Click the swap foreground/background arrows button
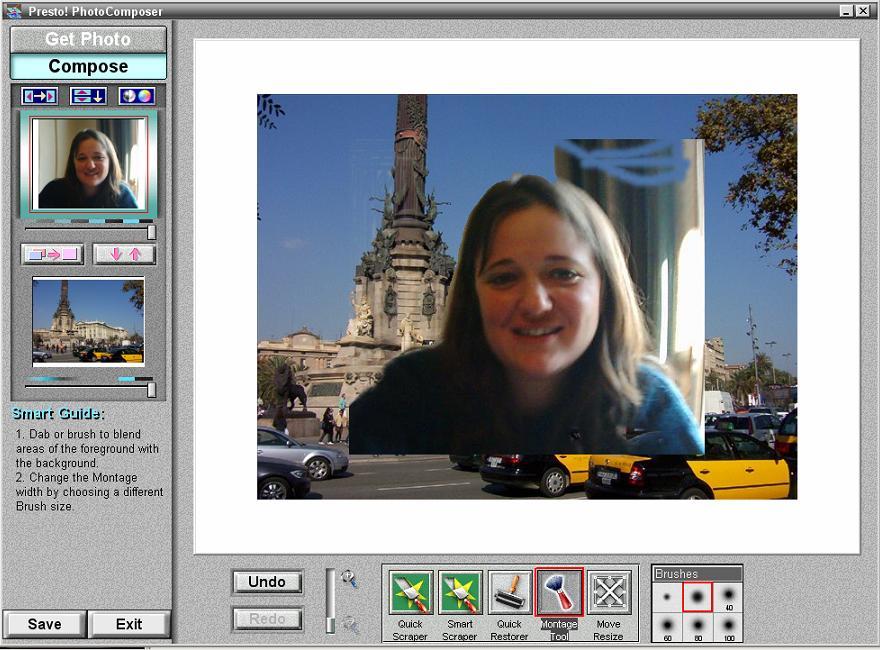 coord(124,254)
